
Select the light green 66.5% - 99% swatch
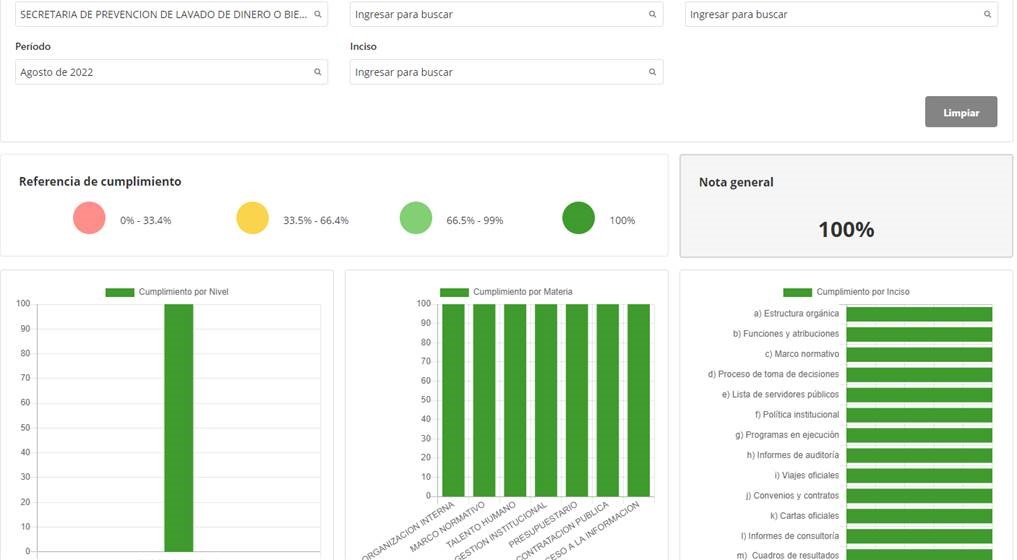(x=416, y=218)
